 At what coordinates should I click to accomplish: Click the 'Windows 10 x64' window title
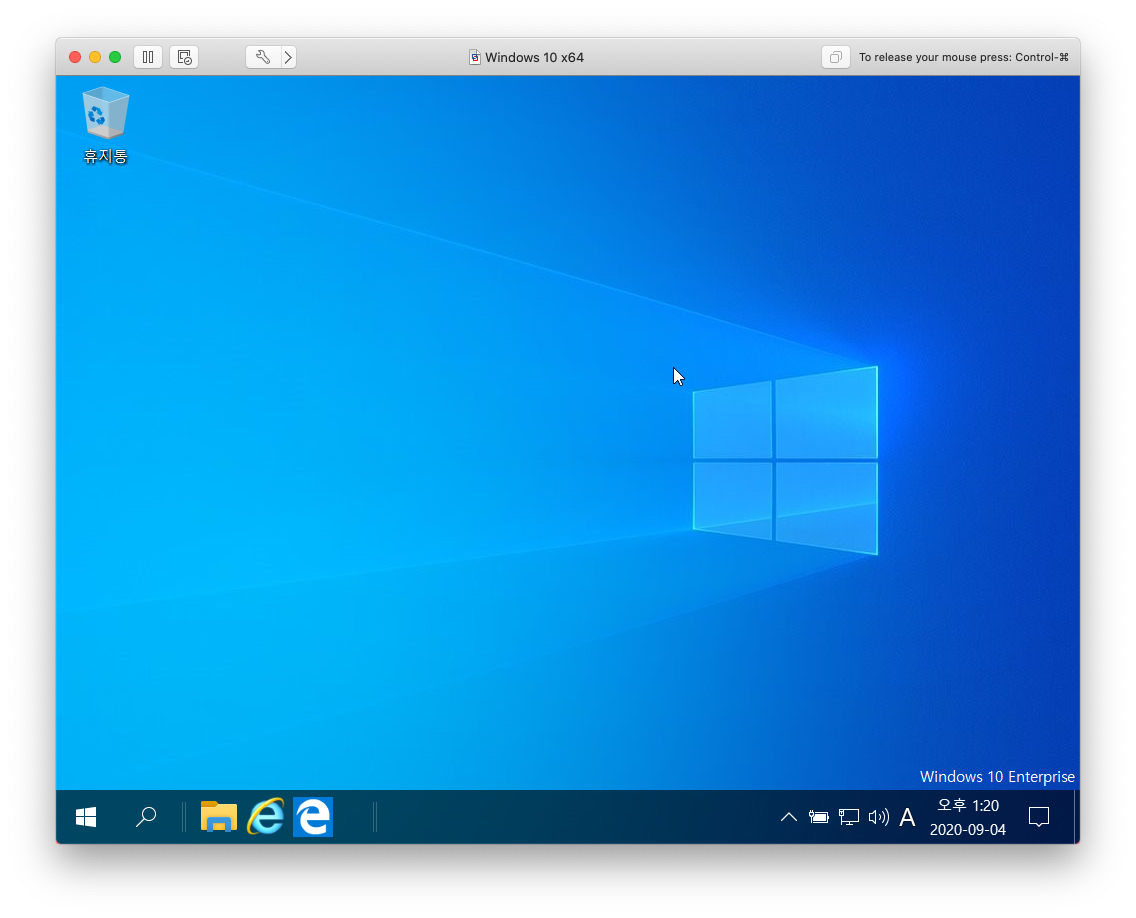tap(534, 57)
